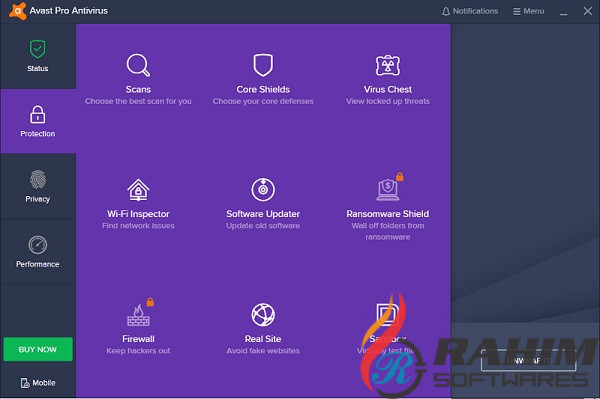The image size is (600, 399).
Task: Open the Menu text item
Action: (534, 11)
